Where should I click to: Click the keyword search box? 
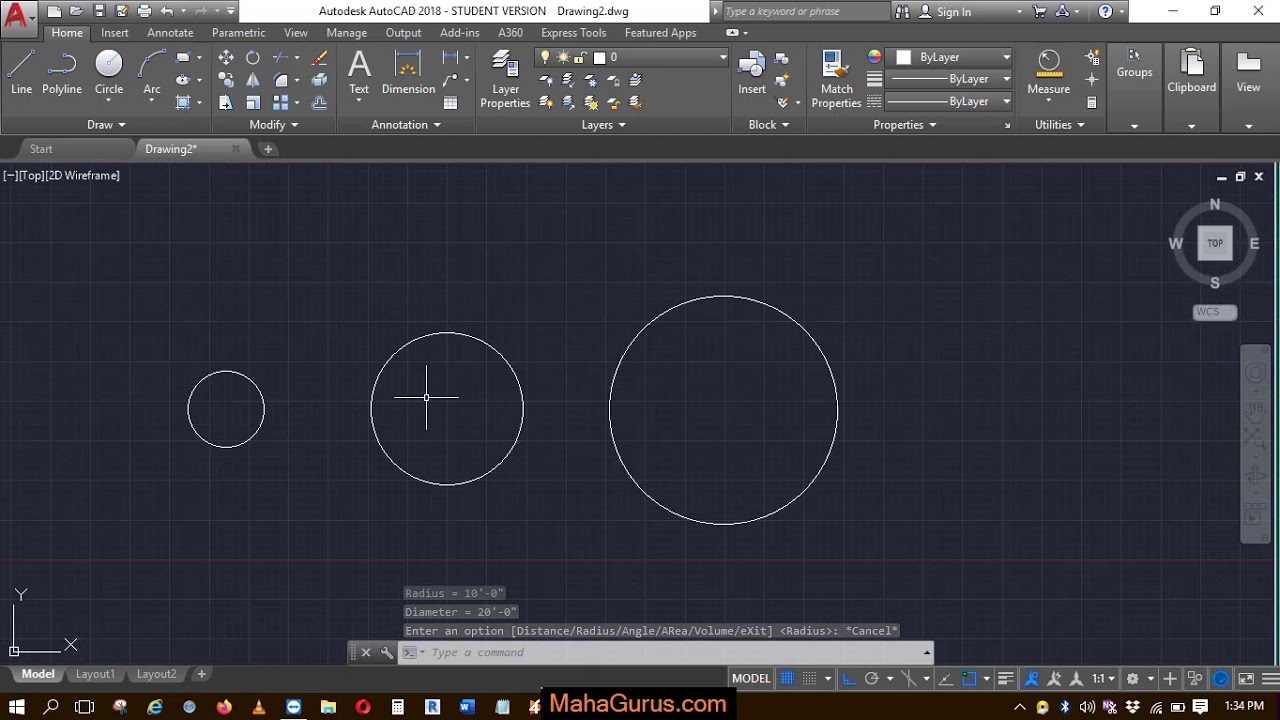pyautogui.click(x=805, y=12)
